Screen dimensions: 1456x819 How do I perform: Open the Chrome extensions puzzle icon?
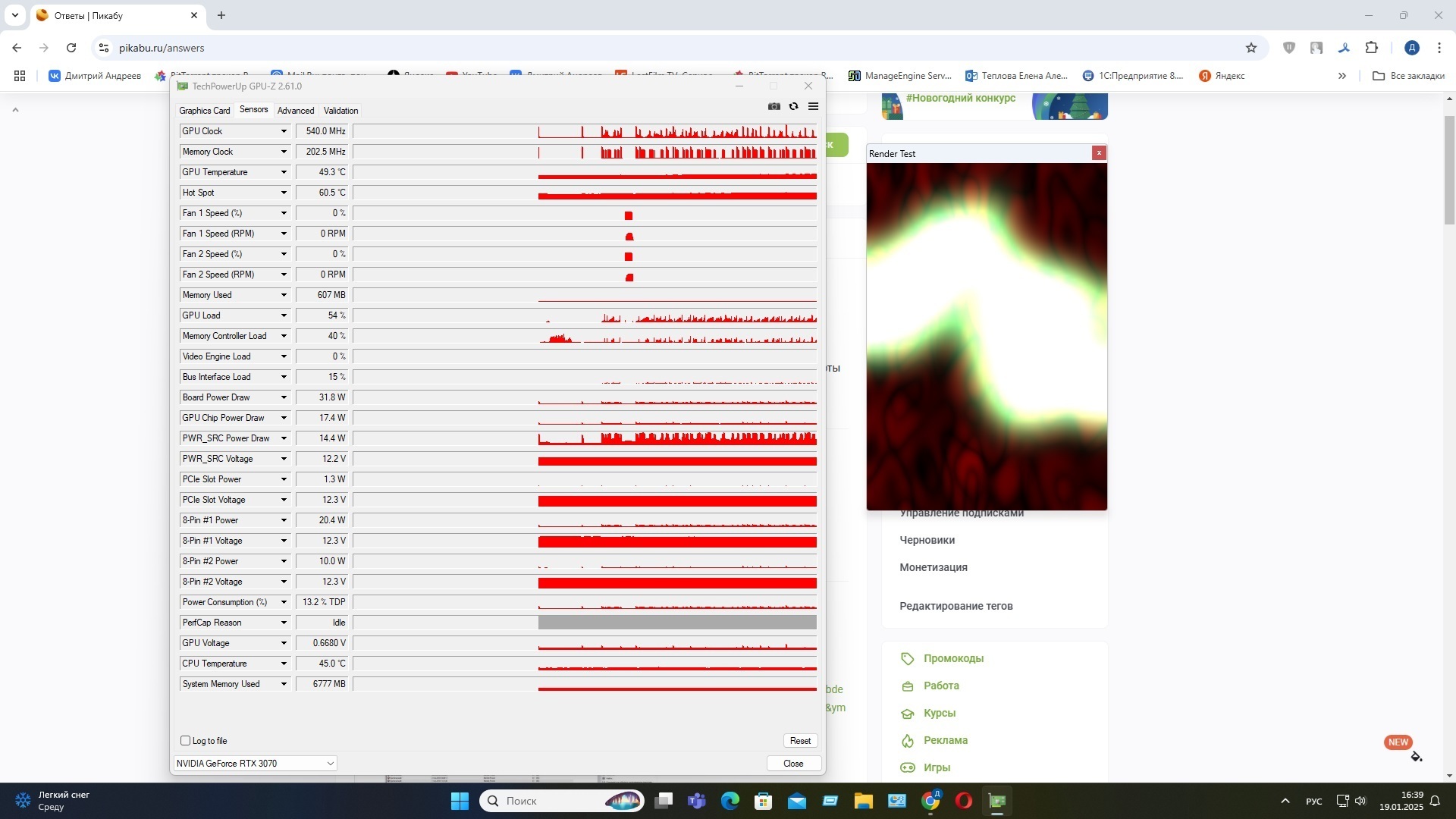1371,48
